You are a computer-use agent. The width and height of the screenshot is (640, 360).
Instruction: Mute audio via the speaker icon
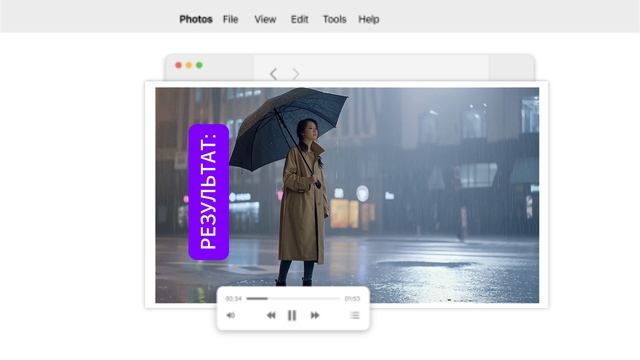[231, 315]
